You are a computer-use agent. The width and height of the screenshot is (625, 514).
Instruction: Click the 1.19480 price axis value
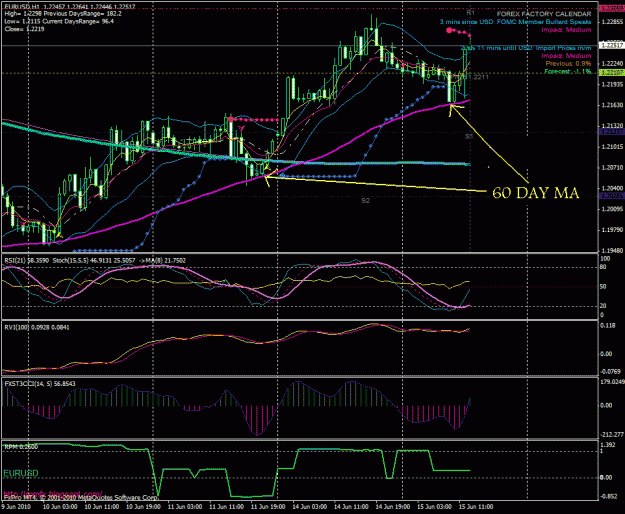point(612,251)
